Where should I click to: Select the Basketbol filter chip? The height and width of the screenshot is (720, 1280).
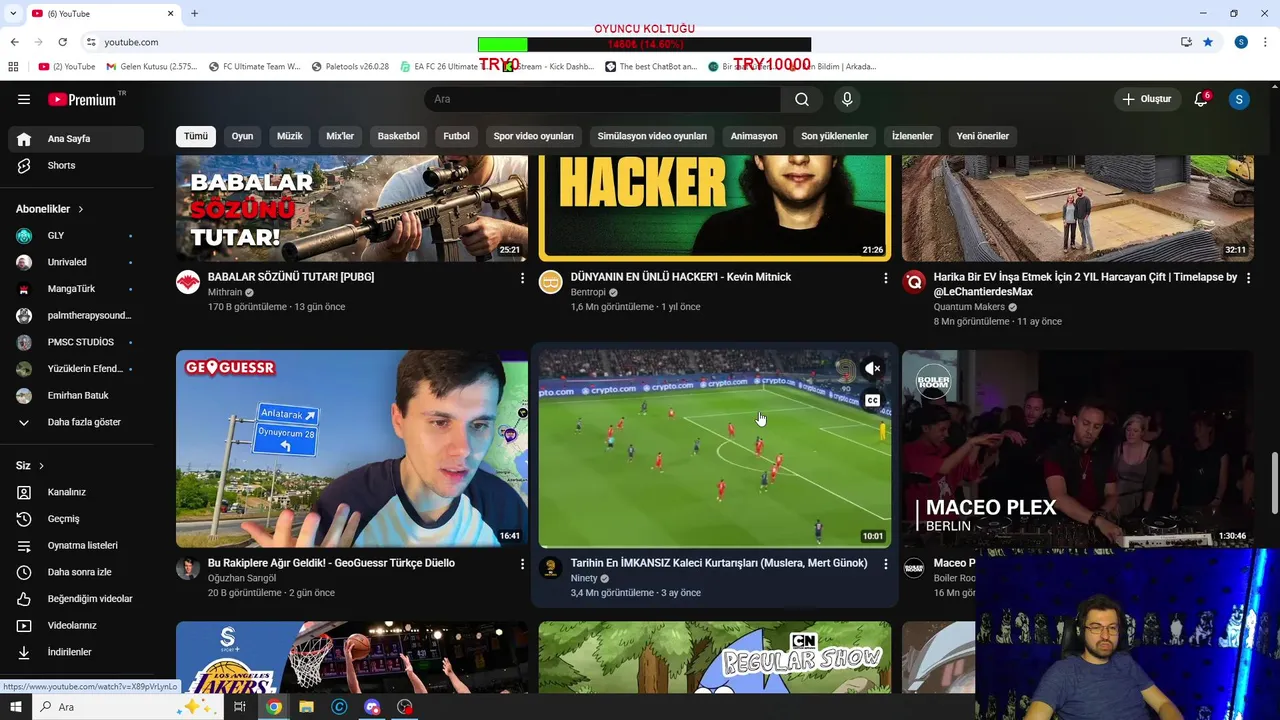[x=398, y=136]
